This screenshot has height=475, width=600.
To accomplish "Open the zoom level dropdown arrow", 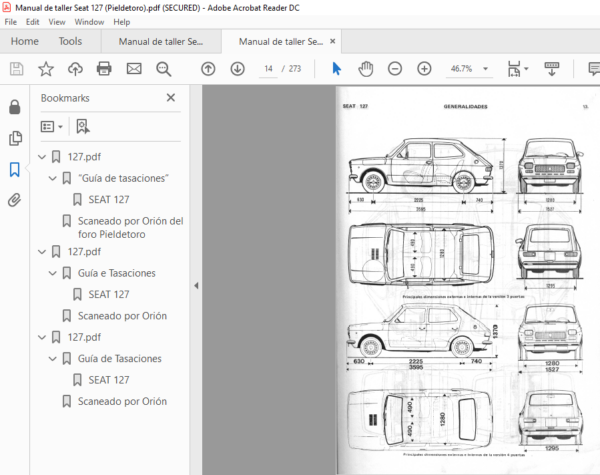I will (486, 69).
